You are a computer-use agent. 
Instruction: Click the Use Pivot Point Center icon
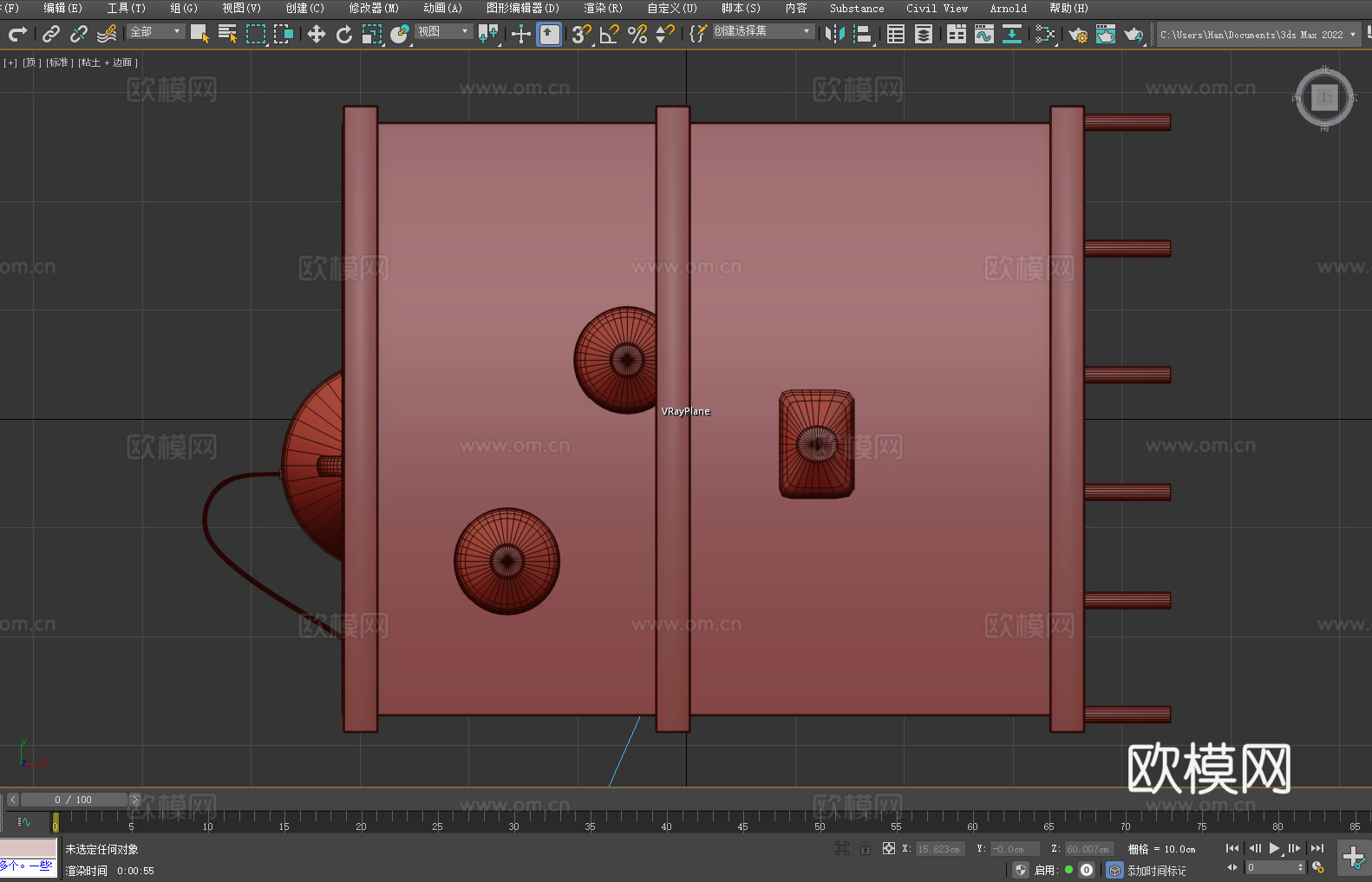(x=488, y=34)
